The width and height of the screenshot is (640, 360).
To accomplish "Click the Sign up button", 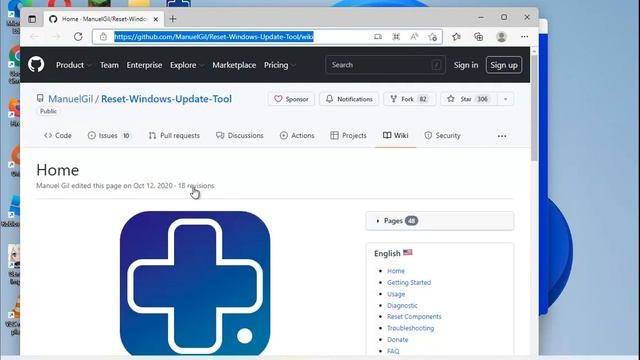I will (504, 65).
